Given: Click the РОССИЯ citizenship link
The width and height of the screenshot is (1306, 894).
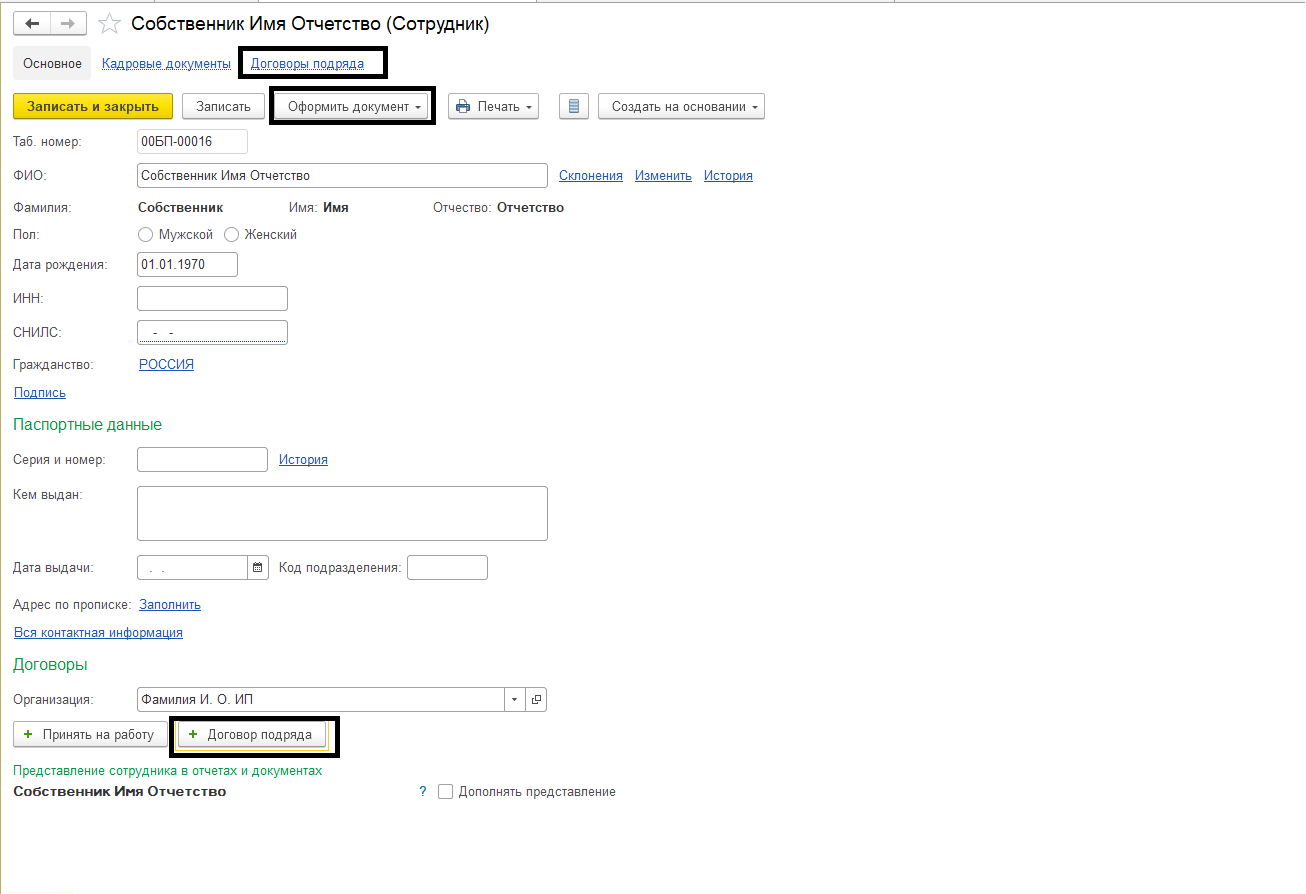Looking at the screenshot, I should click(x=166, y=365).
